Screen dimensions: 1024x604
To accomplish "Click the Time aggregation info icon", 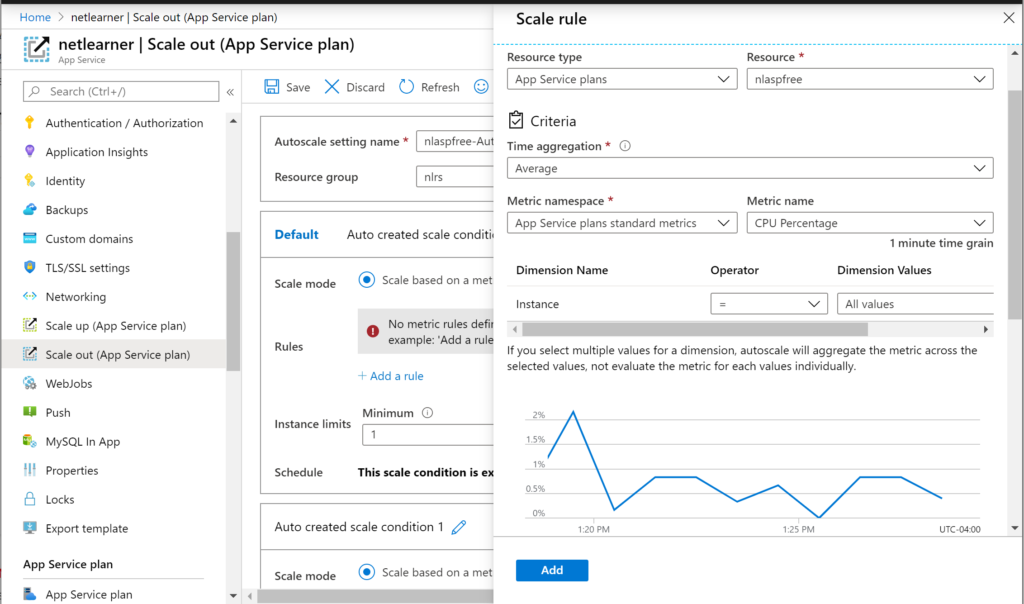I will click(x=625, y=146).
